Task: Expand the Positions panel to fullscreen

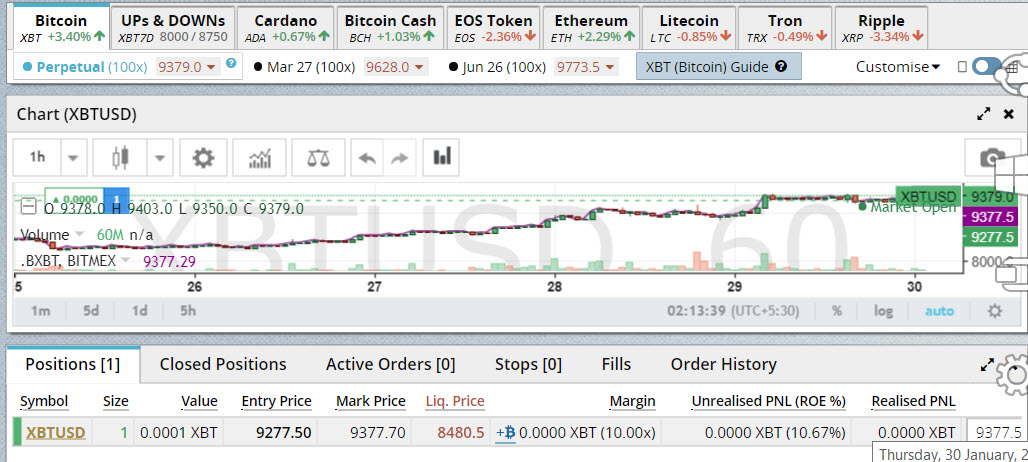Action: click(x=987, y=365)
